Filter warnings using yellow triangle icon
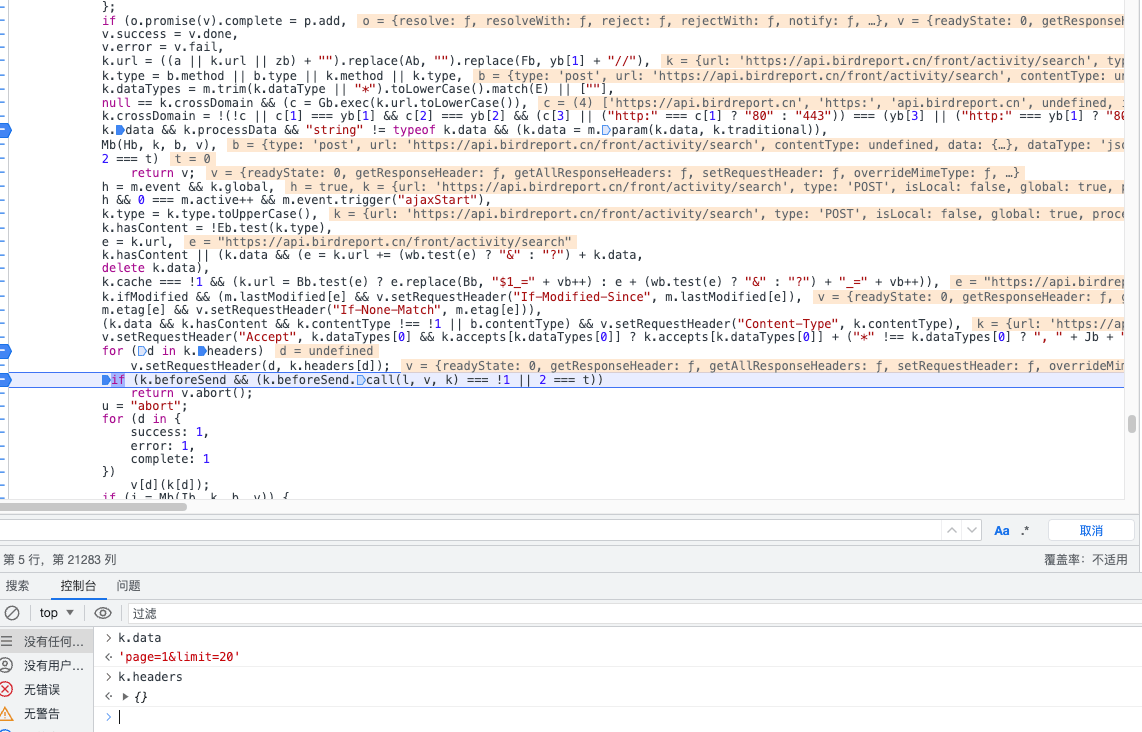 point(7,713)
